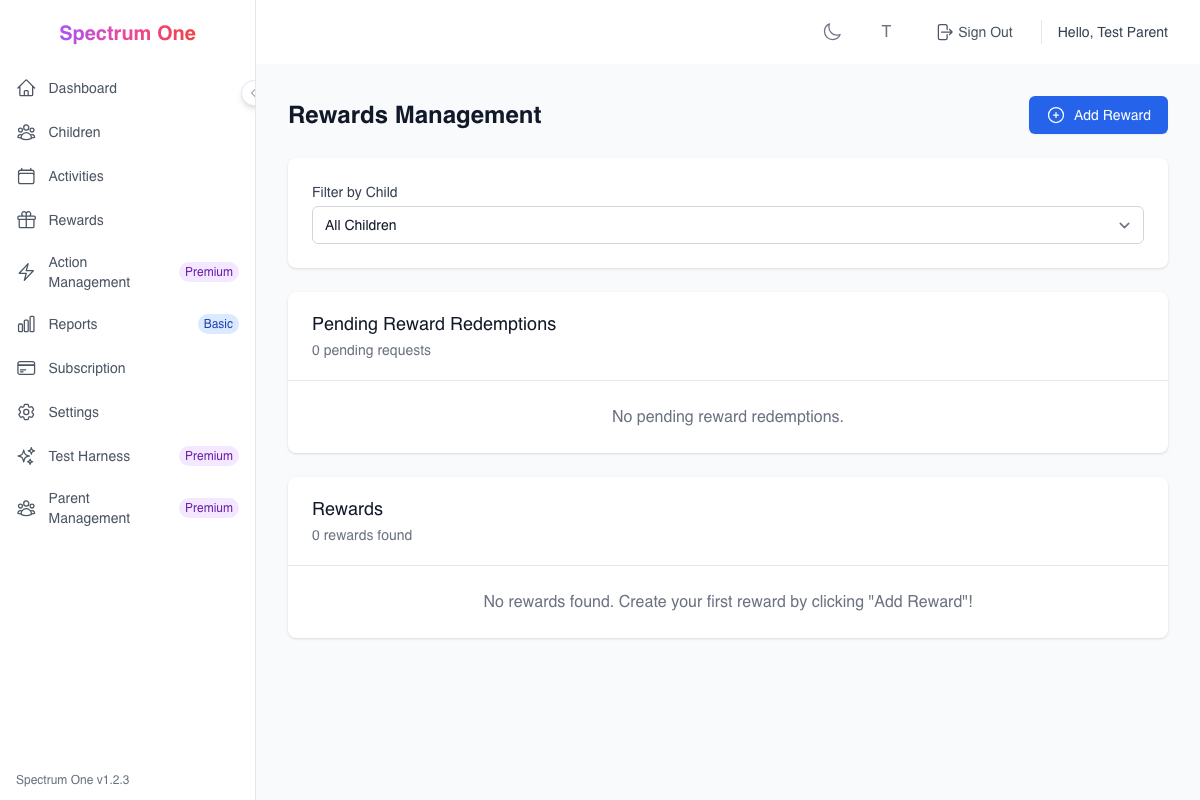
Task: Toggle dark mode with the moon icon
Action: 832,31
